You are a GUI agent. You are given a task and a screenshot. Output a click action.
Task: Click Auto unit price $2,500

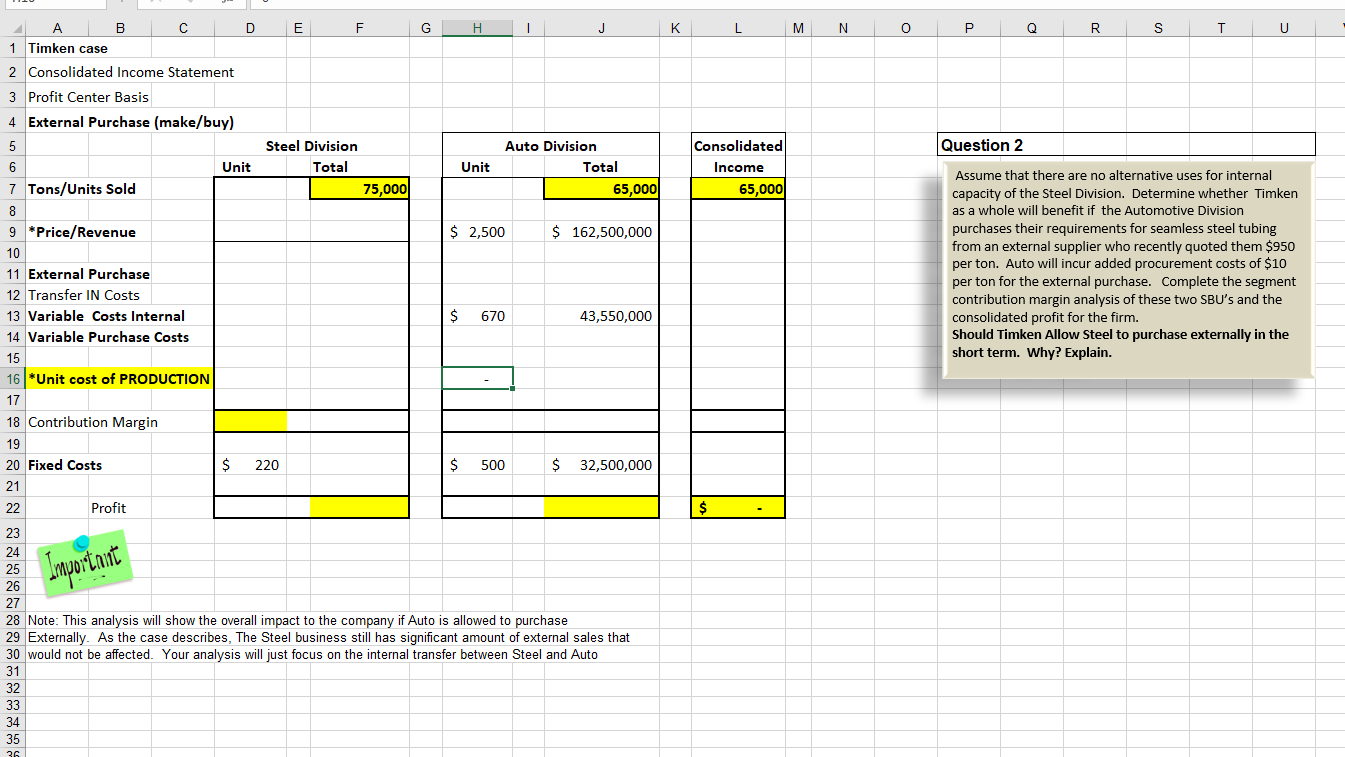[477, 232]
